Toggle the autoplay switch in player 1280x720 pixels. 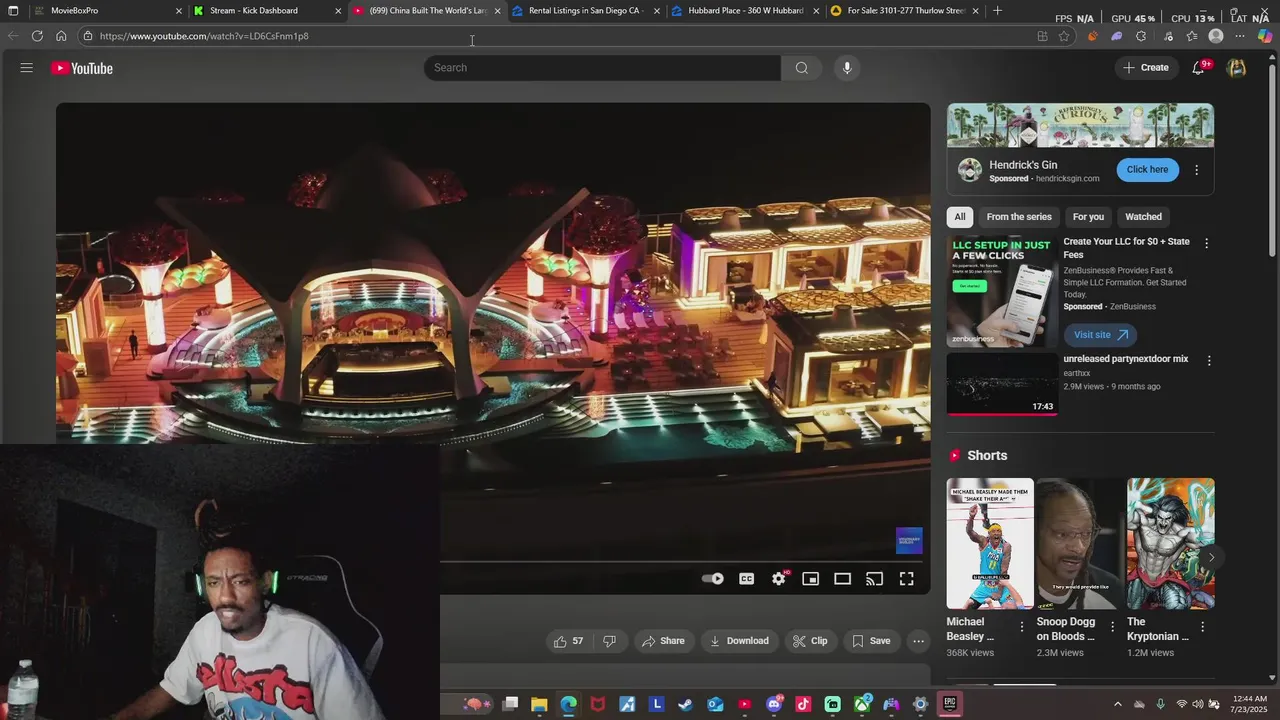point(712,579)
